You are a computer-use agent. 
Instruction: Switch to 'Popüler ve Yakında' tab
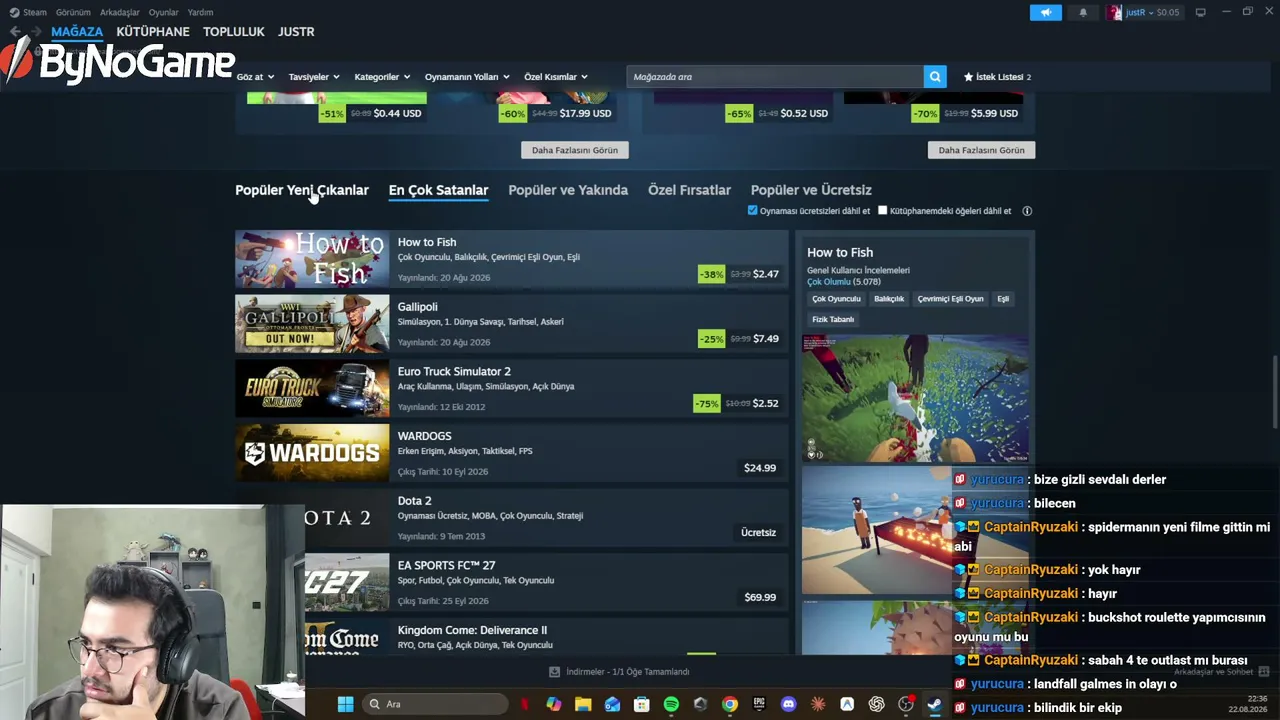point(568,190)
